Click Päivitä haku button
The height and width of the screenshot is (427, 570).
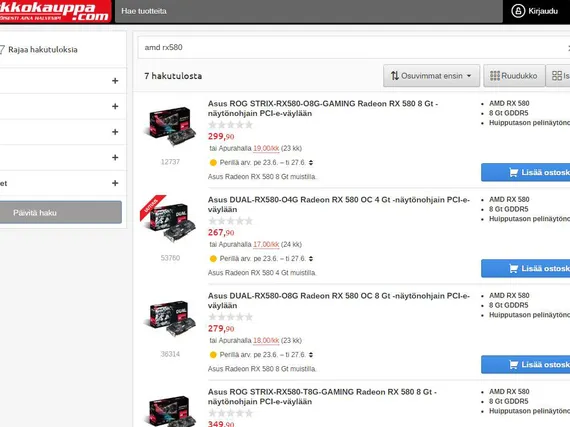pyautogui.click(x=60, y=213)
